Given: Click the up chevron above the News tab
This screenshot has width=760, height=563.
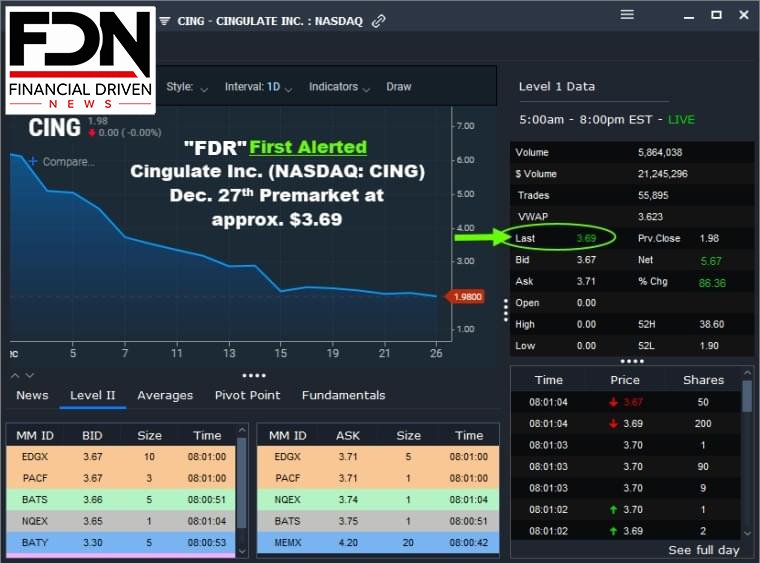Looking at the screenshot, I should point(15,375).
